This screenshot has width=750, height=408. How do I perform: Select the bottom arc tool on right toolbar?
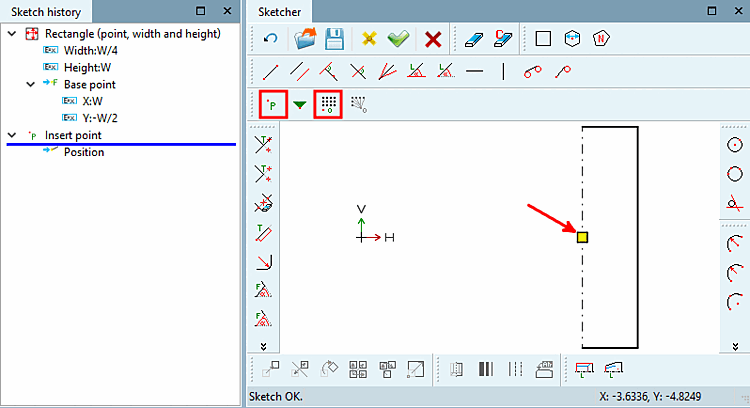click(x=735, y=302)
